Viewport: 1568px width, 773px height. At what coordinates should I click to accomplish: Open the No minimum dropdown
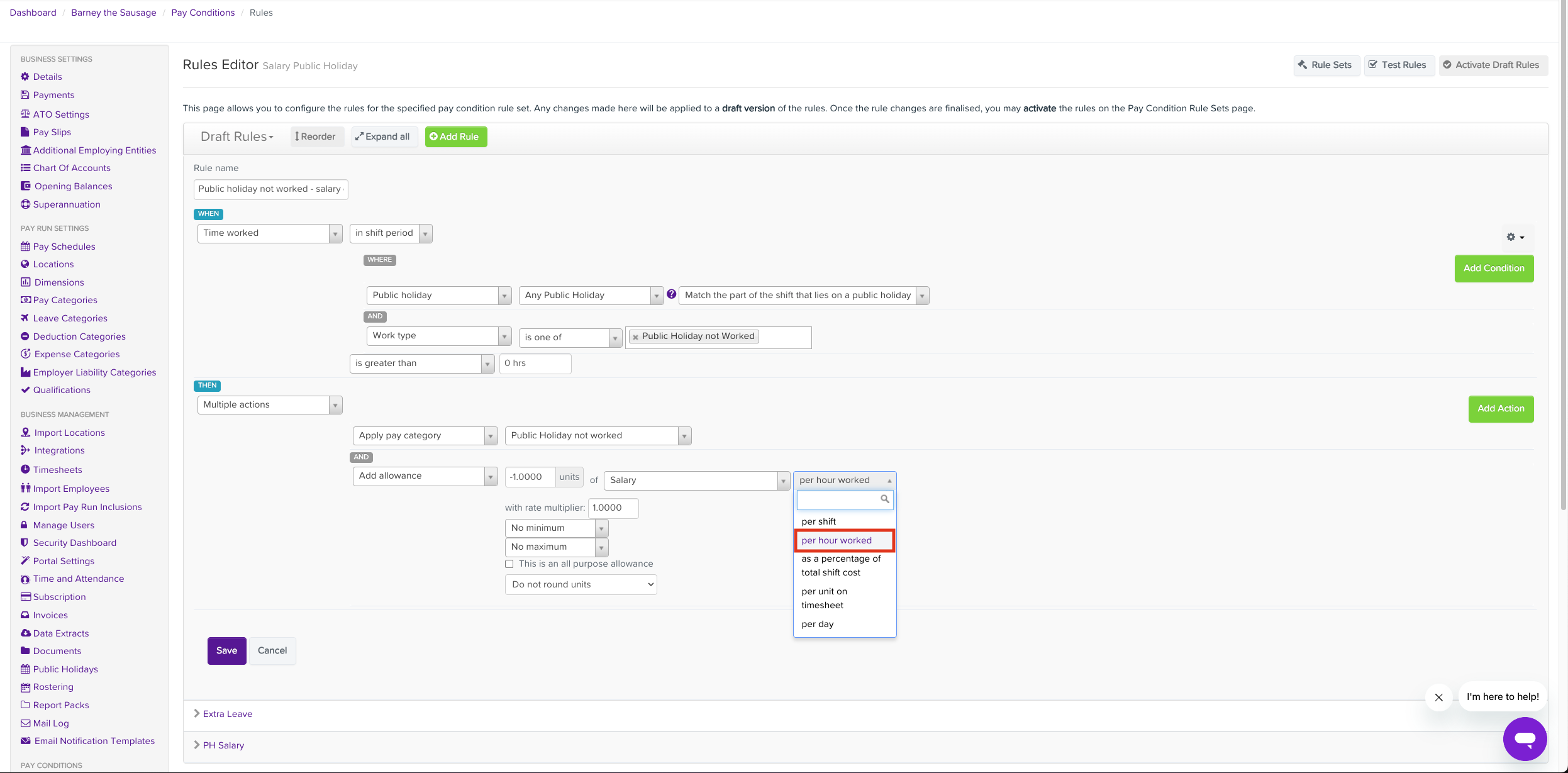click(555, 528)
